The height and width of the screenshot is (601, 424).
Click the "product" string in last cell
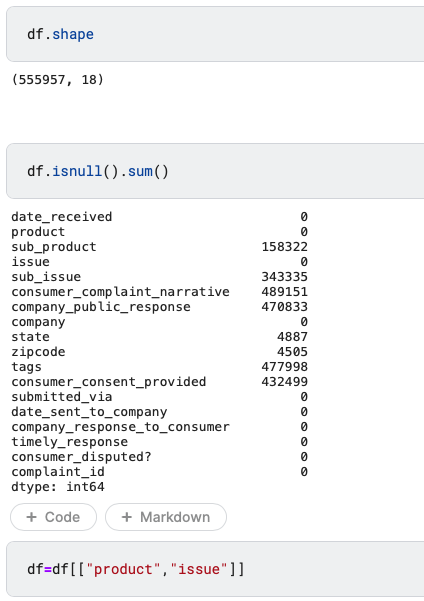(x=123, y=569)
